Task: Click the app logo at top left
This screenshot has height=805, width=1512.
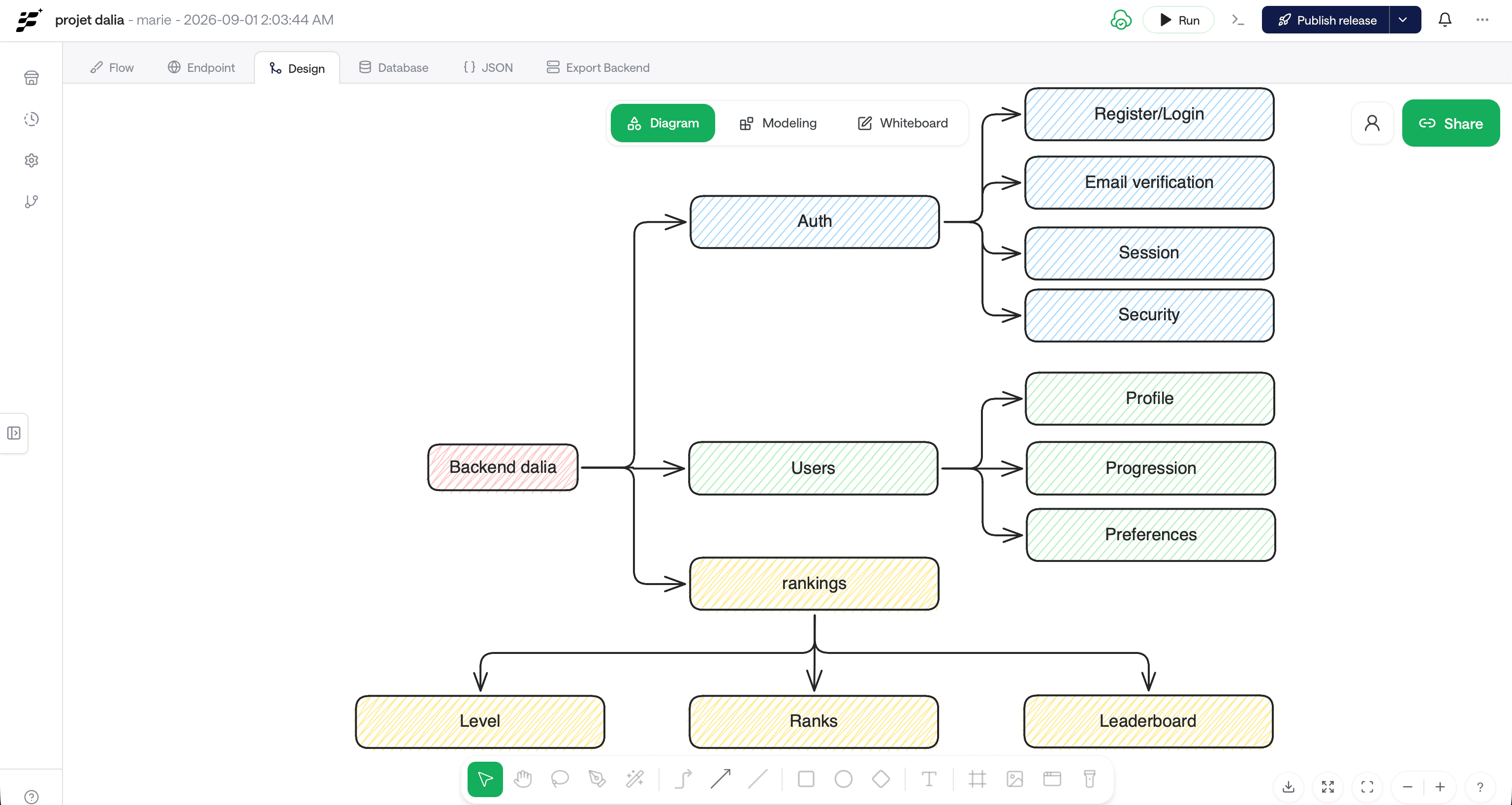Action: 30,20
